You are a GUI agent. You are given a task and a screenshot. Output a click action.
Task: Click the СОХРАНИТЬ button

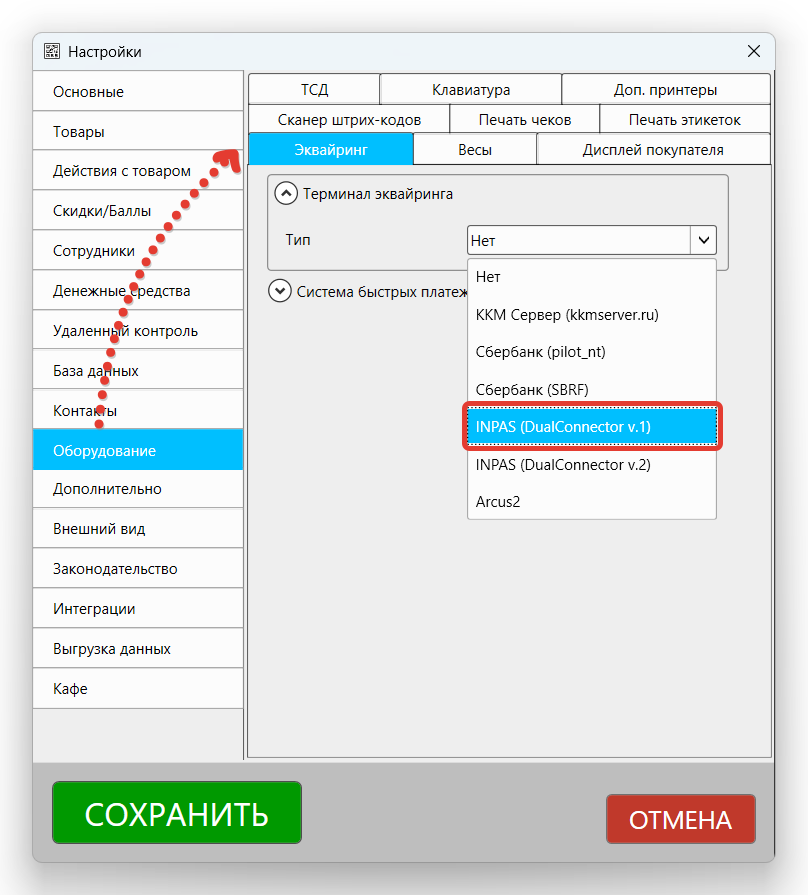(x=176, y=812)
